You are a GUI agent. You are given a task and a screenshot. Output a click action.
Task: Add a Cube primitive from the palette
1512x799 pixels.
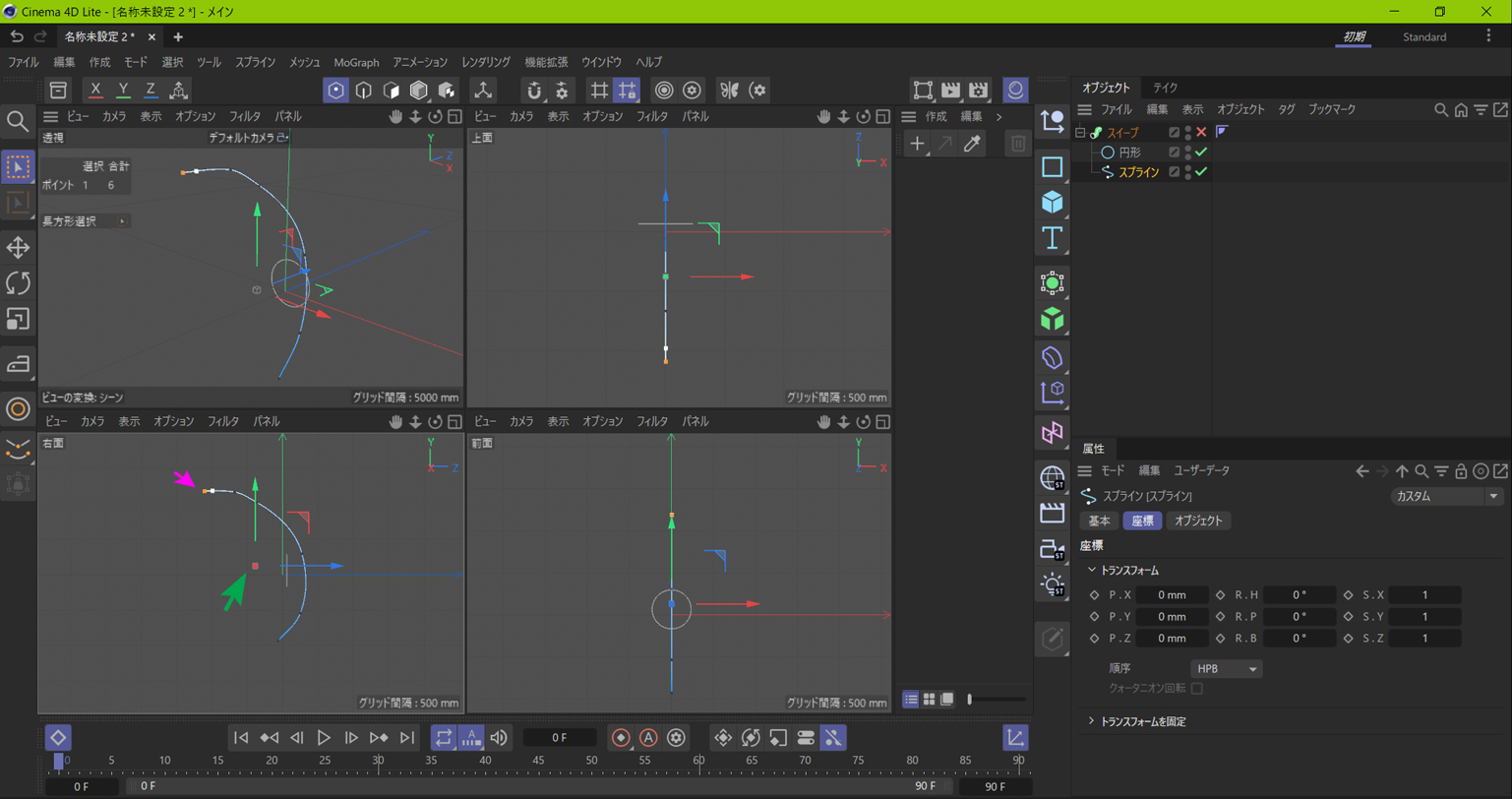click(x=1052, y=202)
